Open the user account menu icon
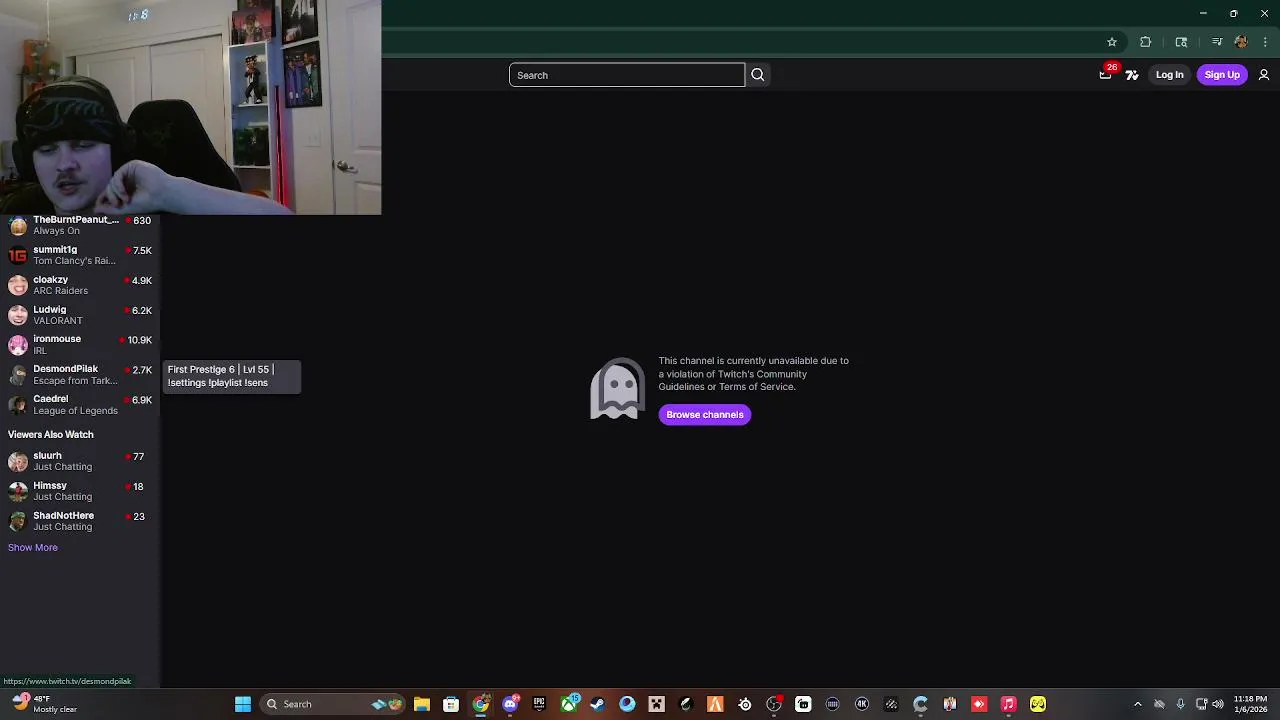Screen dimensions: 1280x720 pyautogui.click(x=1264, y=75)
